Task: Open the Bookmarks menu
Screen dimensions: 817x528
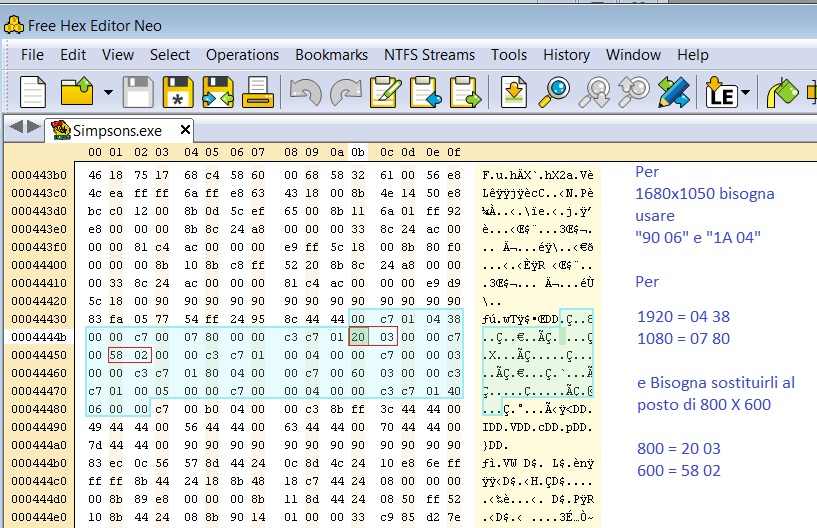Action: pyautogui.click(x=331, y=55)
